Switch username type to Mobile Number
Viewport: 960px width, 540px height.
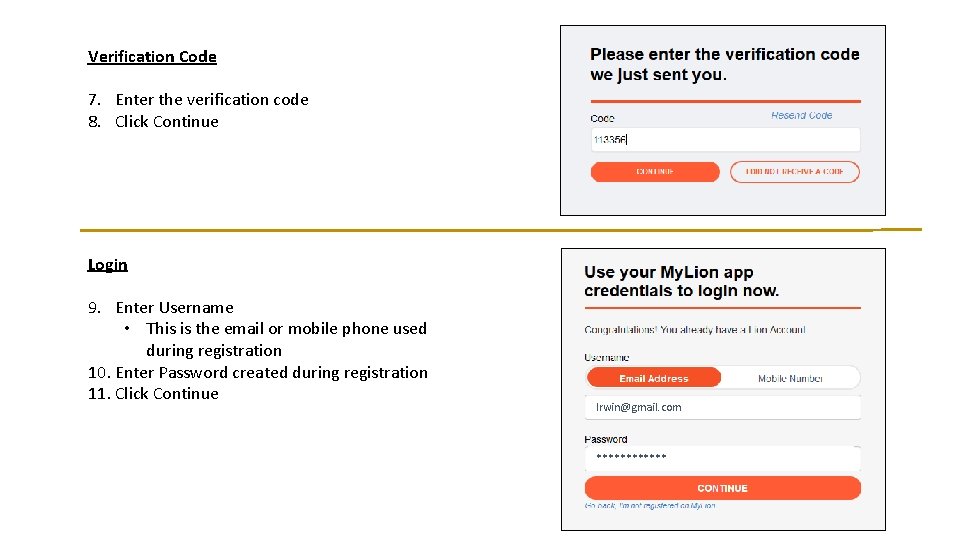(790, 378)
